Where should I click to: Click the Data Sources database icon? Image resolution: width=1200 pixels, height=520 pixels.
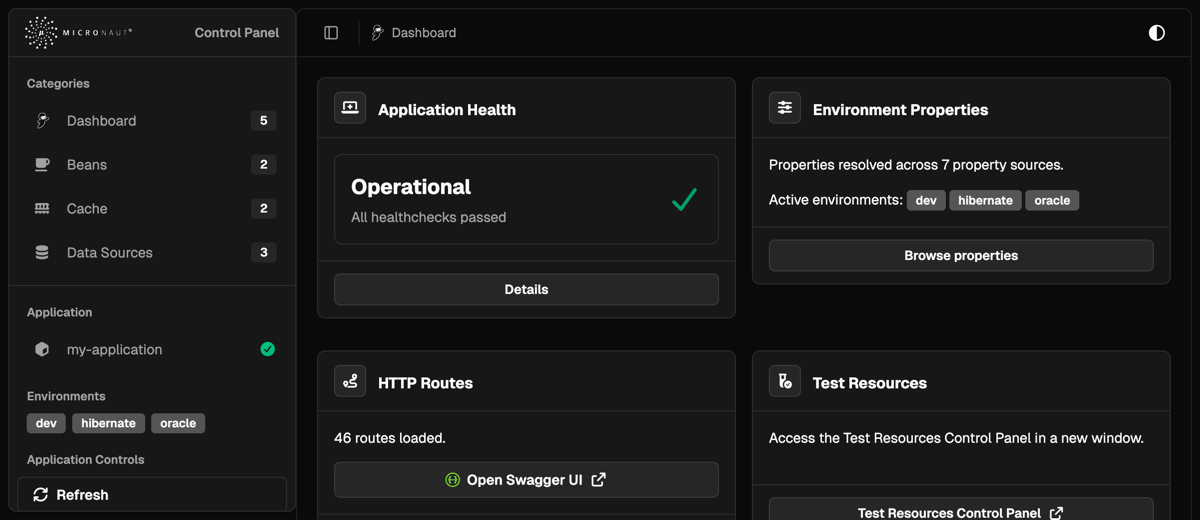(x=42, y=253)
